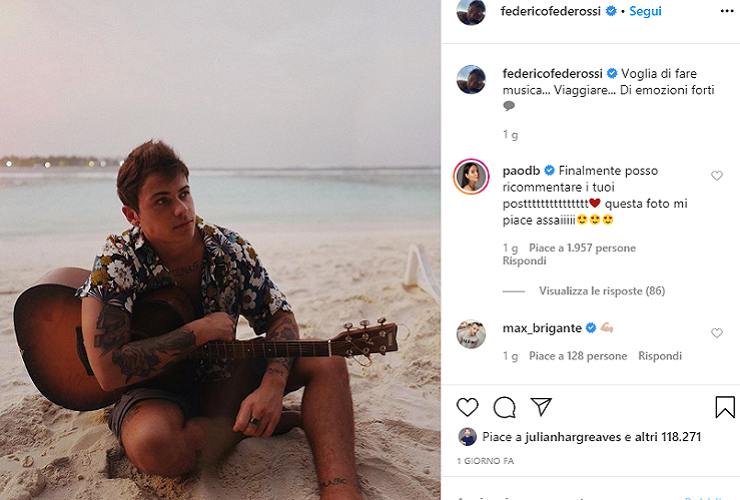This screenshot has width=740, height=500.
Task: Like the post with heart icon
Action: pos(467,406)
